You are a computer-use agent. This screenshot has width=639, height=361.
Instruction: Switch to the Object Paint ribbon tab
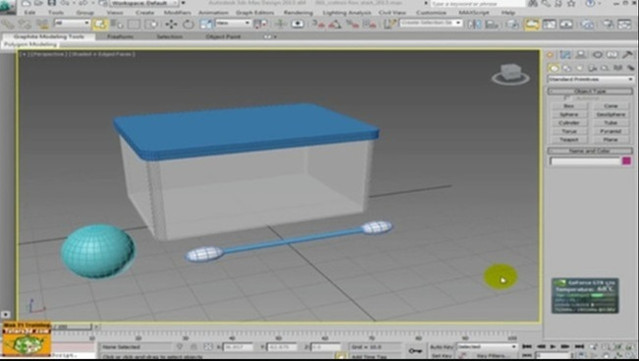pyautogui.click(x=223, y=37)
